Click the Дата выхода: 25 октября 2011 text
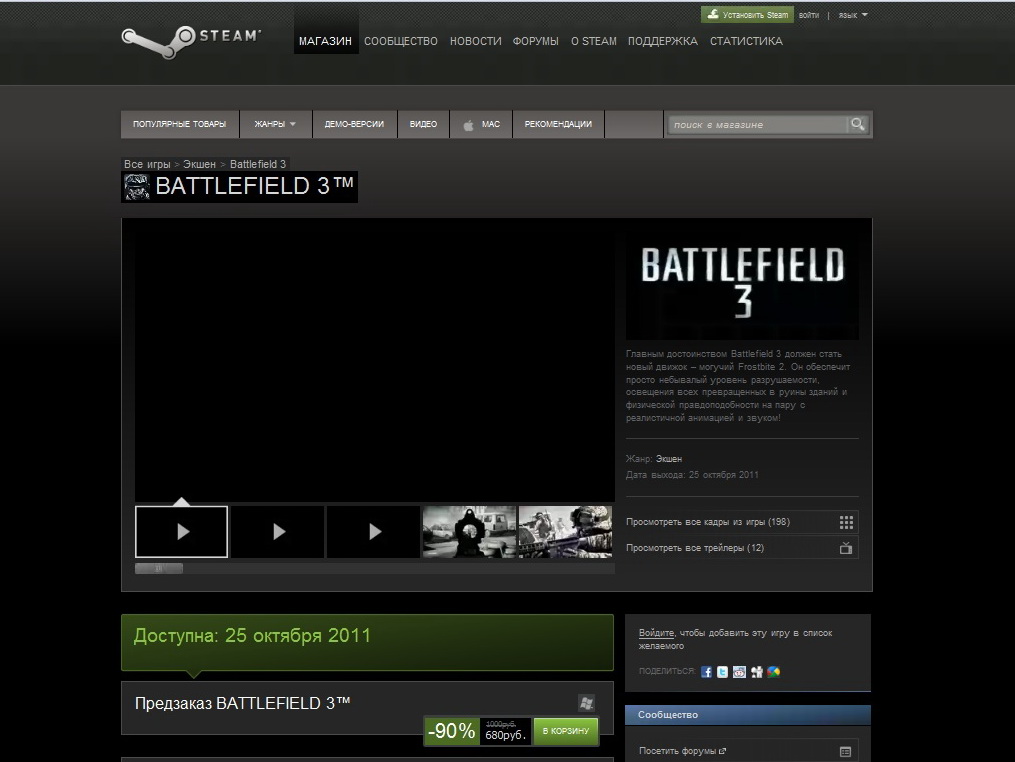The image size is (1015, 762). point(692,475)
